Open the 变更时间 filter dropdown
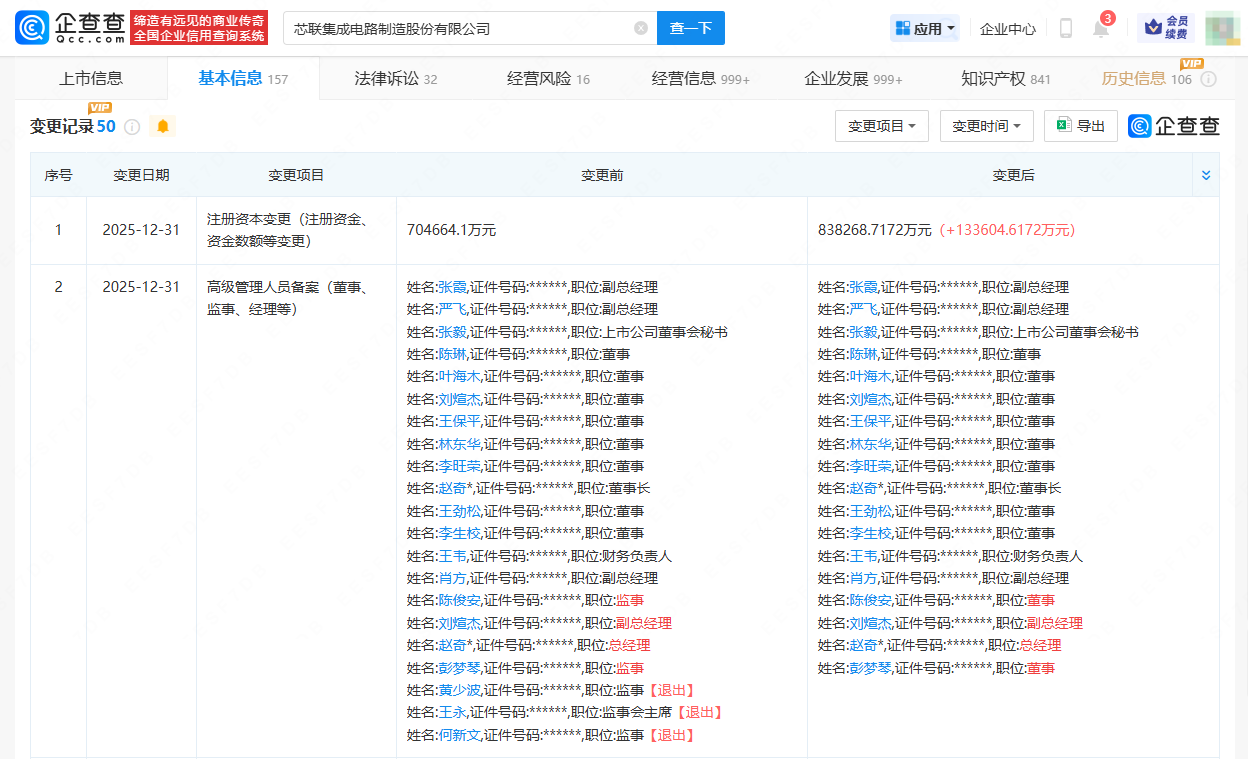This screenshot has height=759, width=1248. click(x=985, y=126)
